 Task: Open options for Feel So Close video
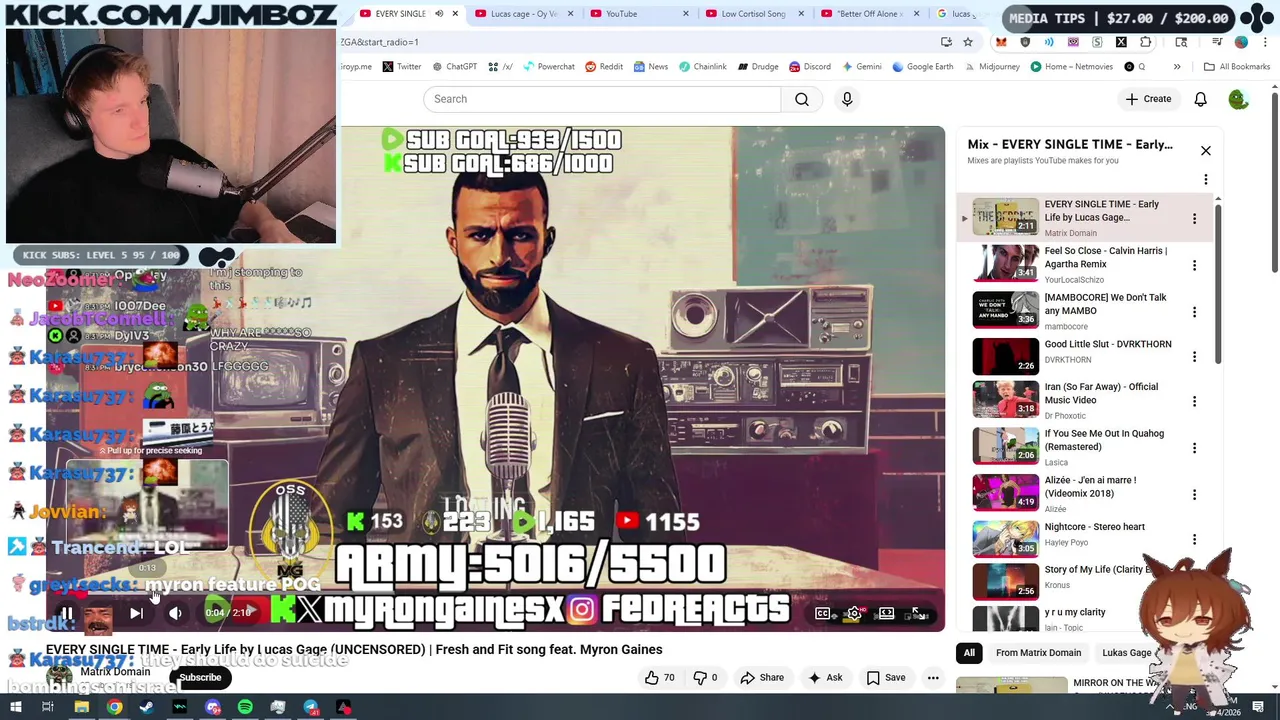click(1194, 265)
